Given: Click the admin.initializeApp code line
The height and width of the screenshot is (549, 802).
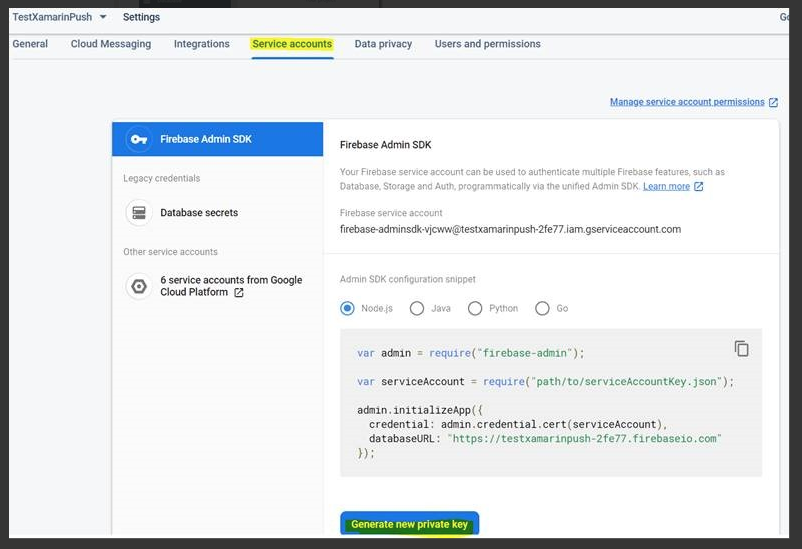Looking at the screenshot, I should 419,410.
